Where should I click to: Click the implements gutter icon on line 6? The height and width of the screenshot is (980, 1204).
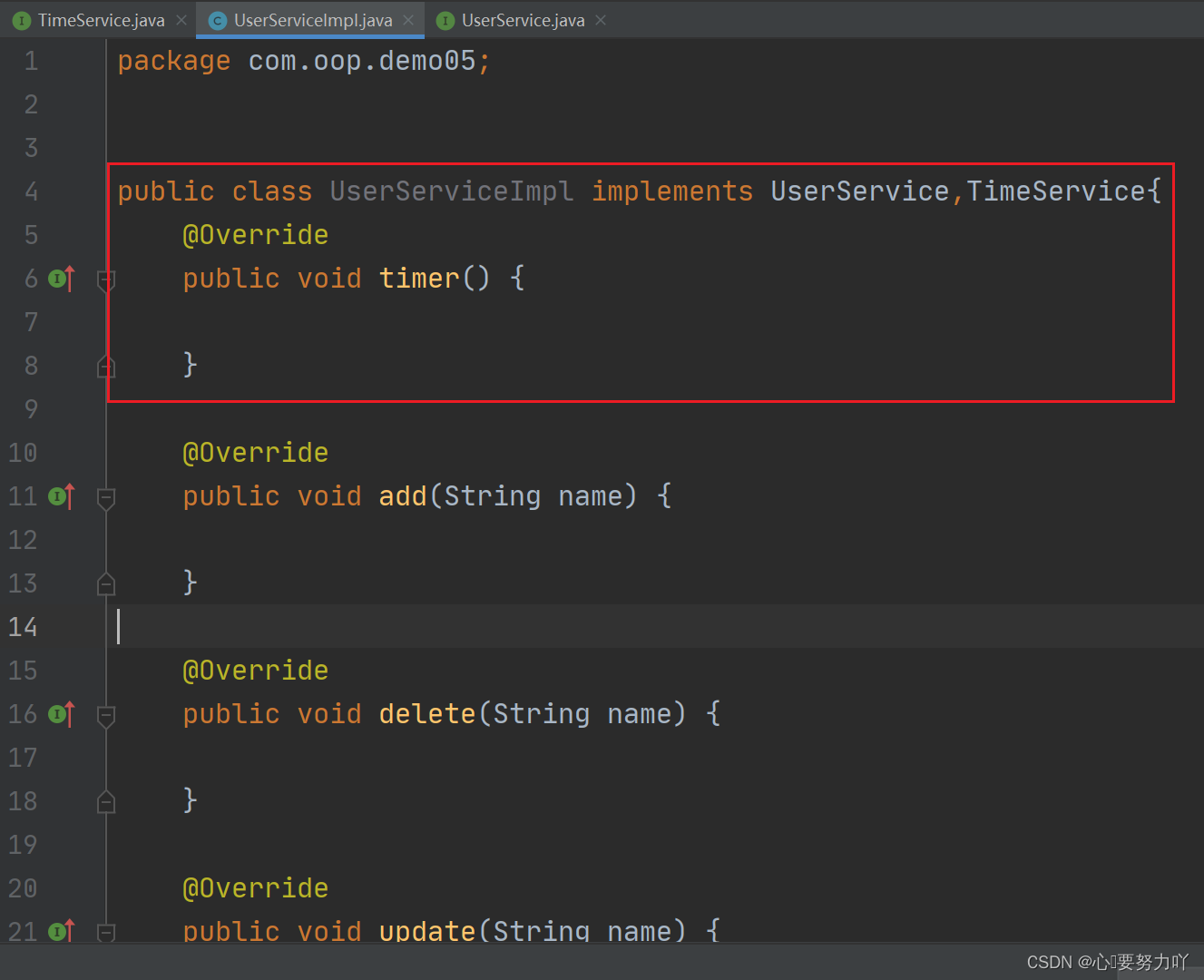(61, 279)
